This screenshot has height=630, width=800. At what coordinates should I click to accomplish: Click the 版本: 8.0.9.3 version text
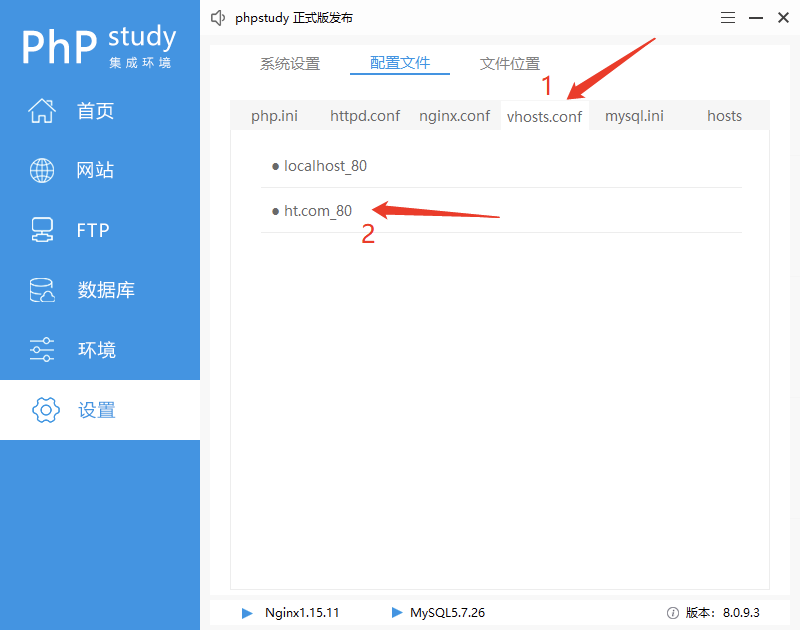click(x=722, y=613)
